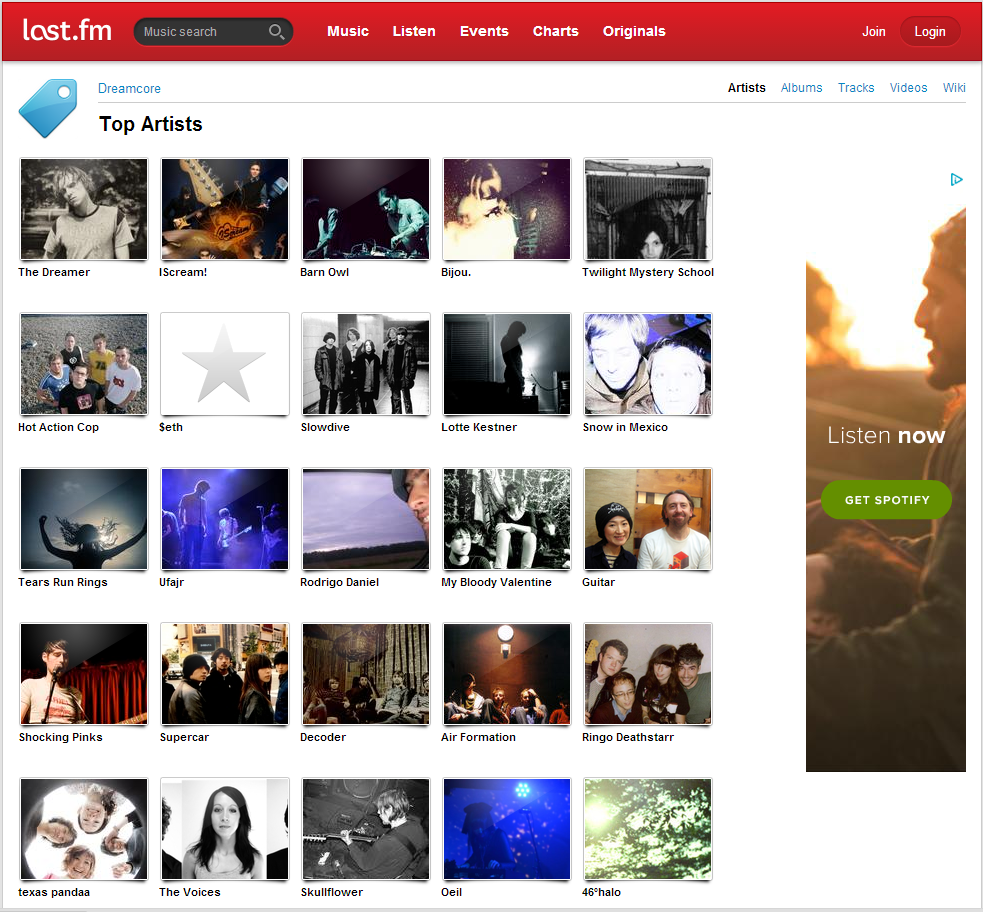The image size is (983, 912).
Task: Click the star placeholder image for $eth
Action: click(x=225, y=364)
